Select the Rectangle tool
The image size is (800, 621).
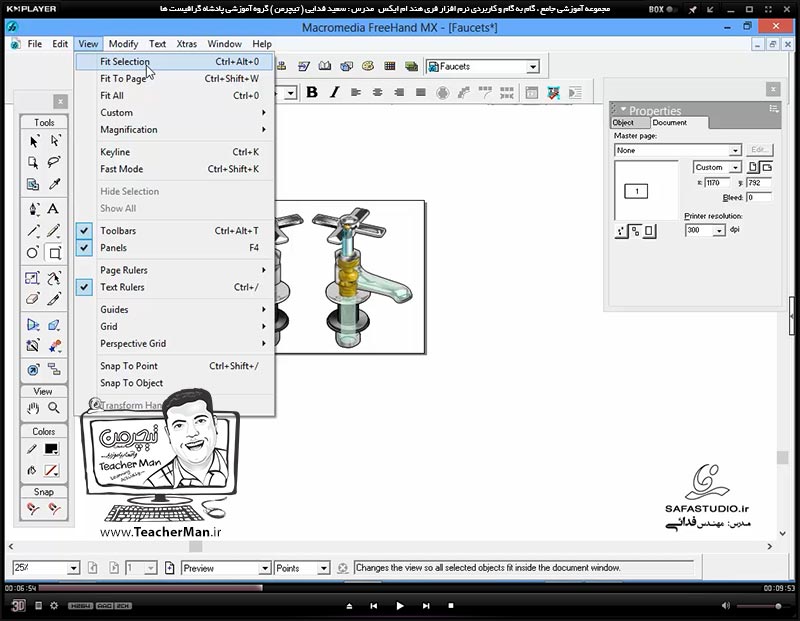coord(55,253)
